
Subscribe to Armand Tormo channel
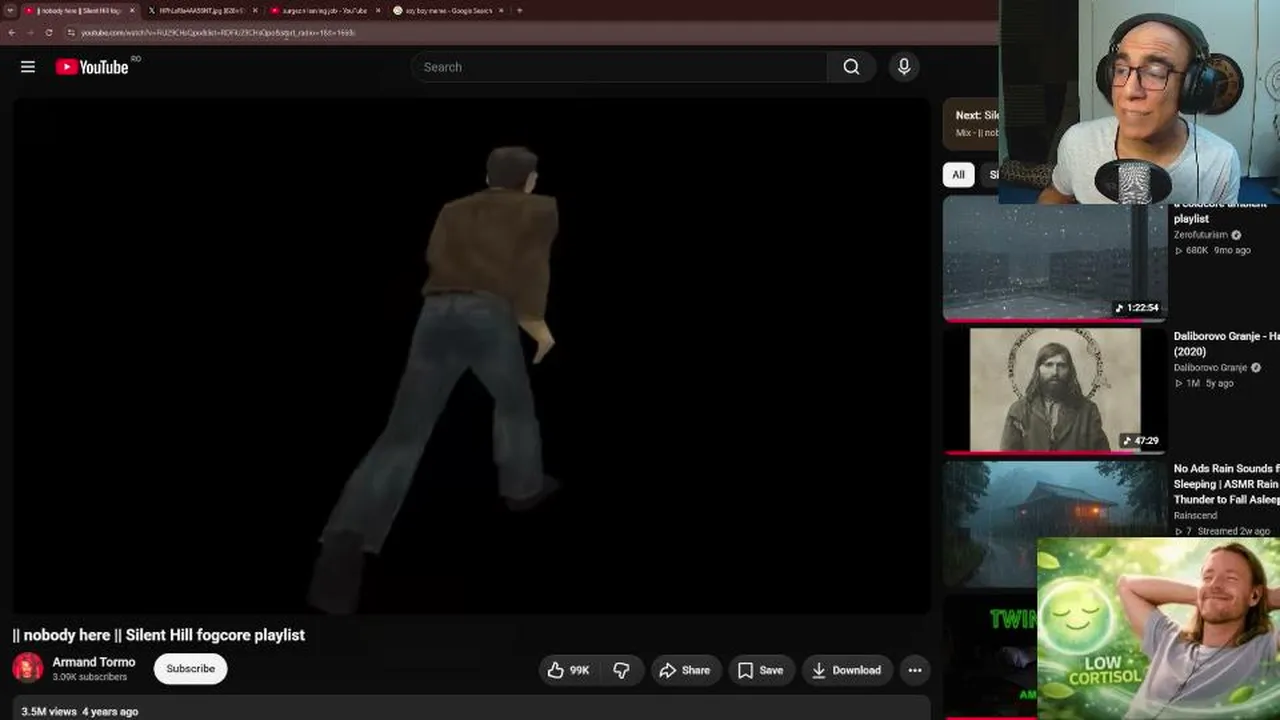click(190, 669)
